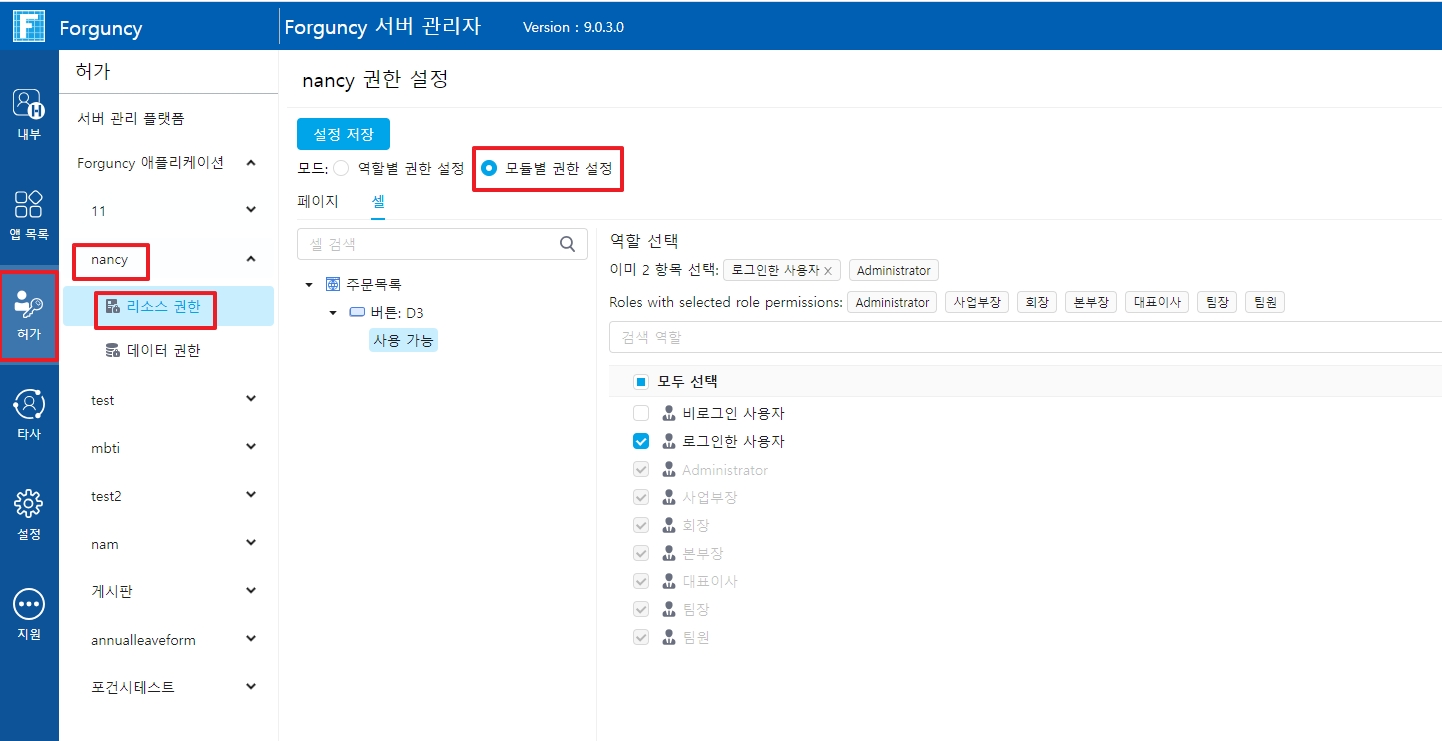1442x741 pixels.
Task: Click user icon beside 본부장 in role list
Action: [x=669, y=553]
